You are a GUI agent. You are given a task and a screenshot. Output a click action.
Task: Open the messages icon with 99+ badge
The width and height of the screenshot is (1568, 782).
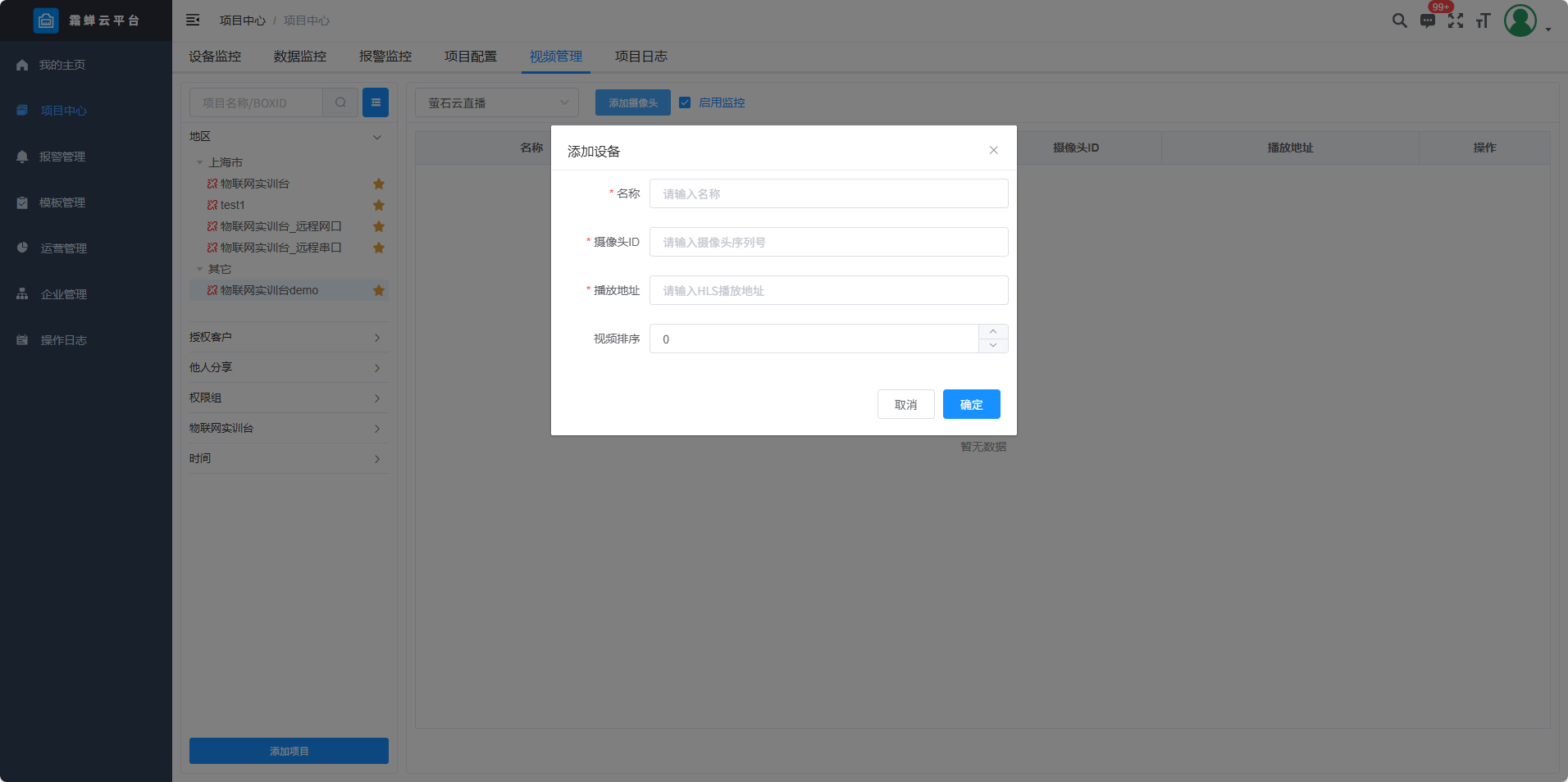click(1428, 20)
